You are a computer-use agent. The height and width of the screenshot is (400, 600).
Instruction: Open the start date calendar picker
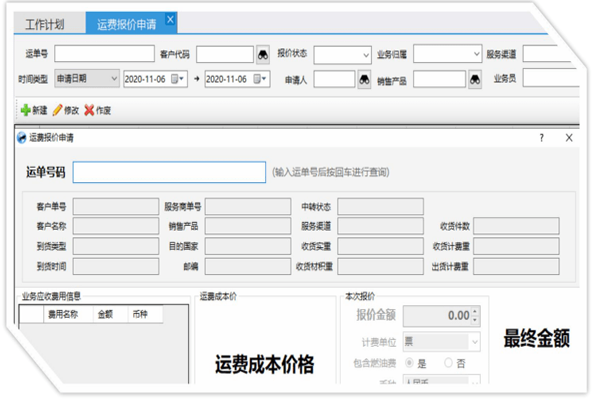(182, 78)
